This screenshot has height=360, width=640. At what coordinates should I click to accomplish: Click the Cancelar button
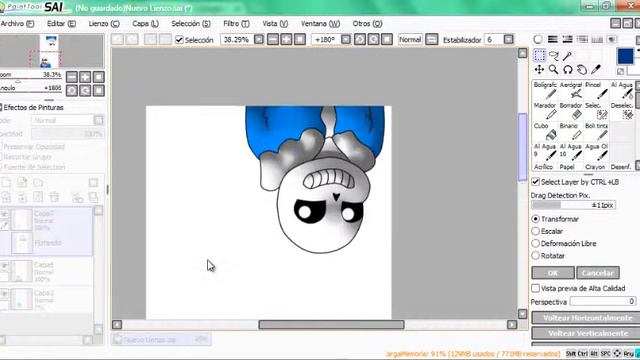tap(598, 272)
